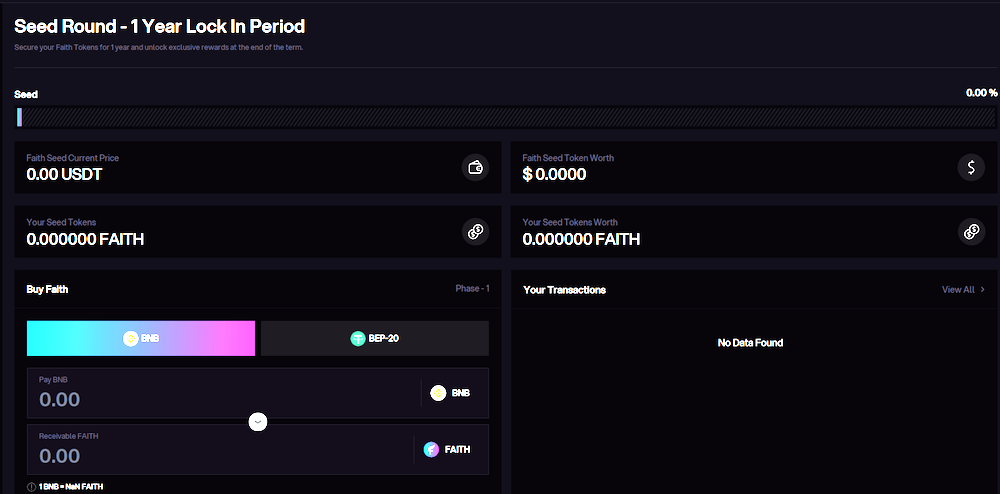Click the wallet icon beside Faith Seed Current Price
Screen dimensions: 1000x494
click(475, 168)
